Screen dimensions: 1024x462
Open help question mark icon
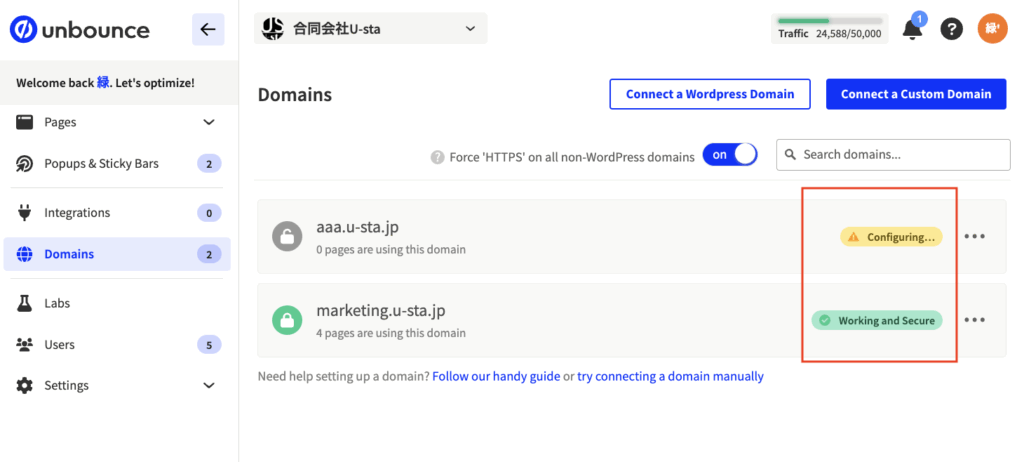[x=952, y=29]
